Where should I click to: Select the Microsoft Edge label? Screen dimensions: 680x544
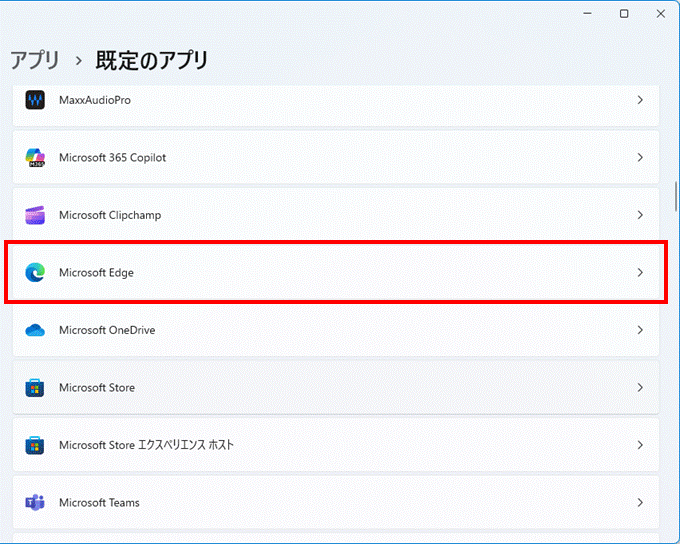(96, 272)
